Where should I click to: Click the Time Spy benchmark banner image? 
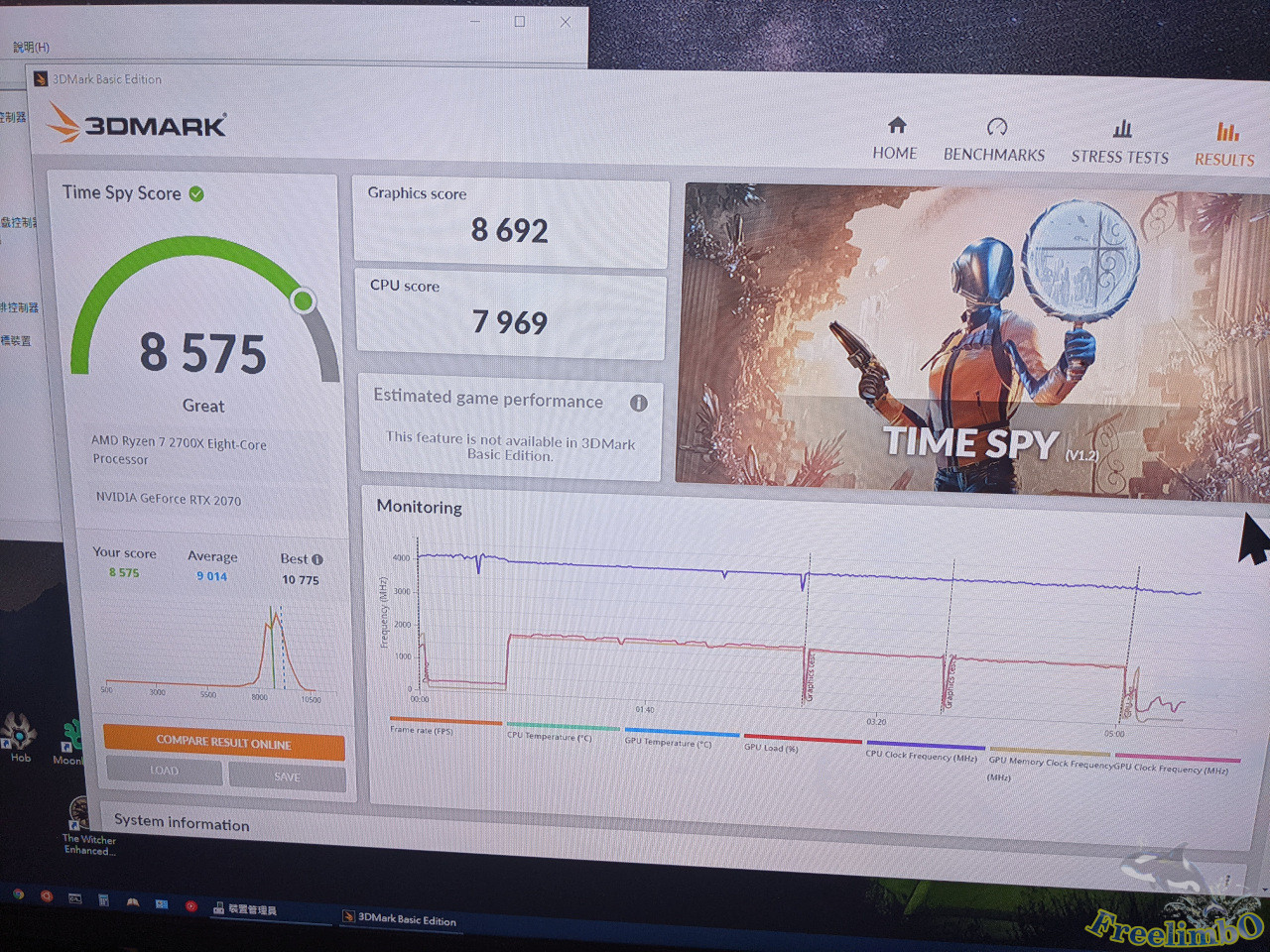click(972, 337)
